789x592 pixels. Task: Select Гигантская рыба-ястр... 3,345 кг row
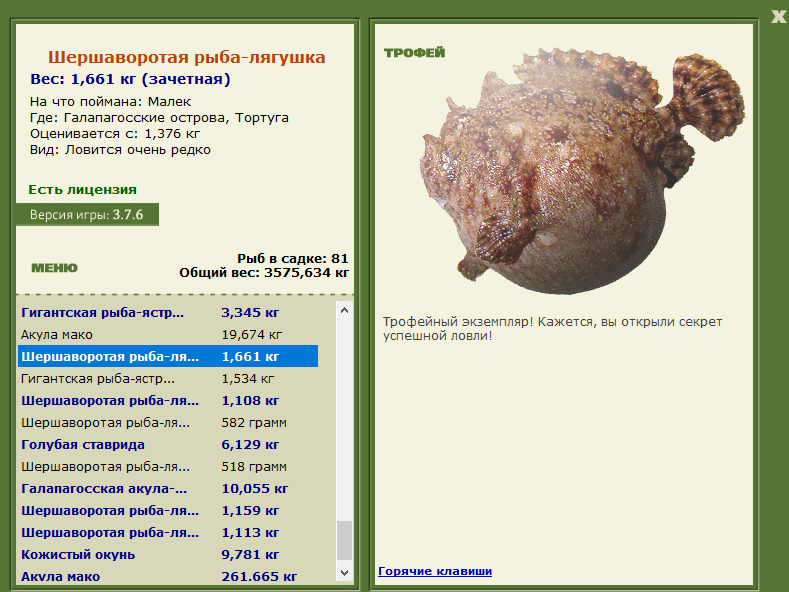pos(168,313)
